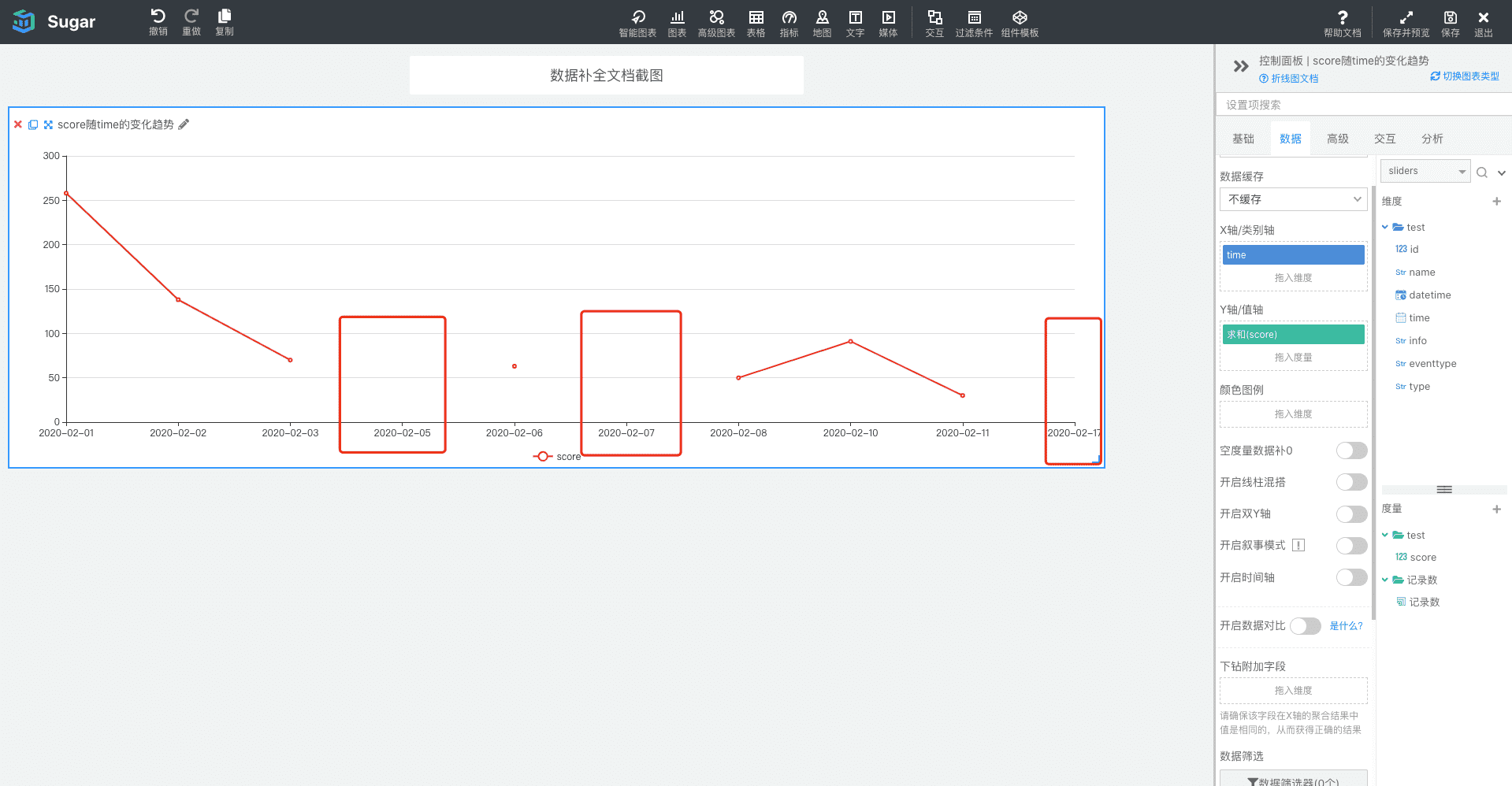Select the name dimension field

[x=1415, y=273]
